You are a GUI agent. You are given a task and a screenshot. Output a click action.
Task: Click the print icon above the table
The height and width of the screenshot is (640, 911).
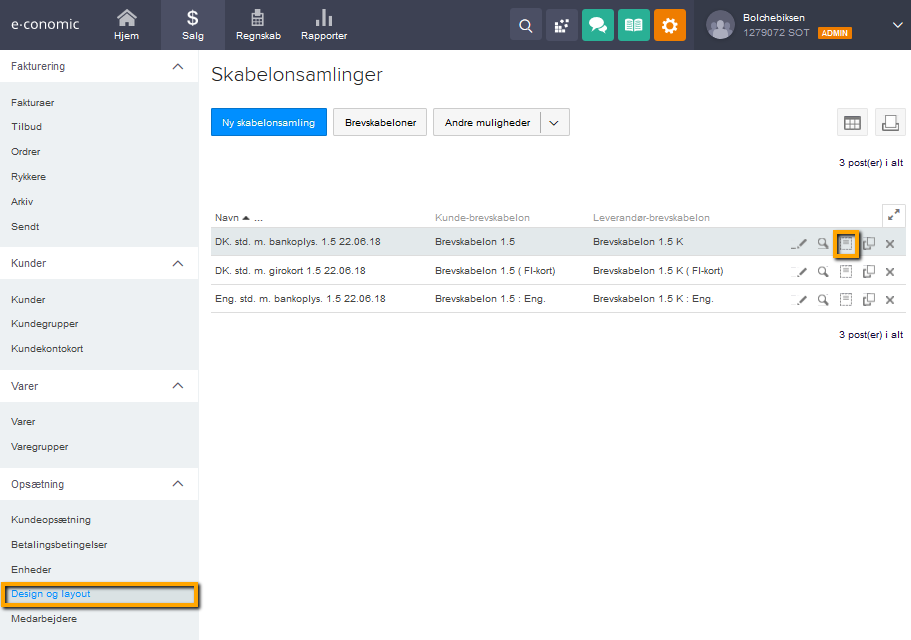889,122
